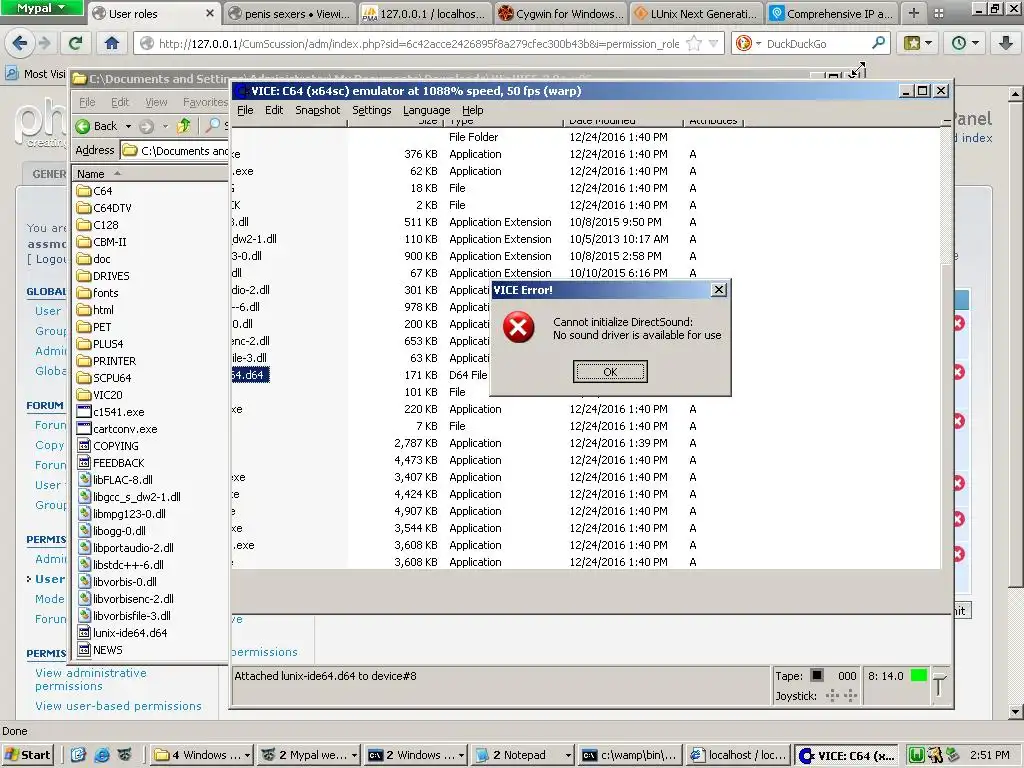Select the NEWS file in Explorer
1024x768 pixels.
(100, 649)
